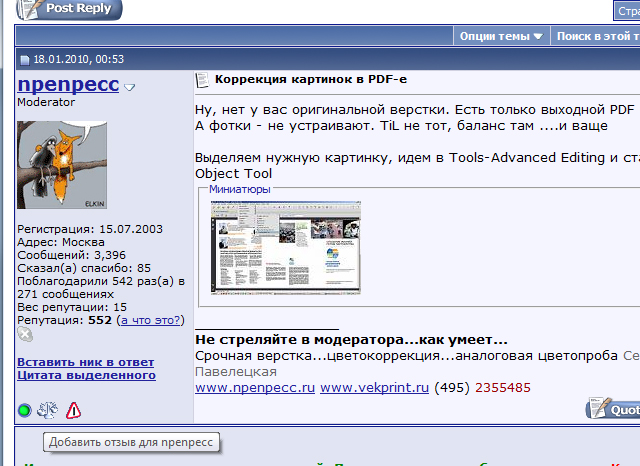Click the document icon before the post title
640x466 pixels.
203,80
